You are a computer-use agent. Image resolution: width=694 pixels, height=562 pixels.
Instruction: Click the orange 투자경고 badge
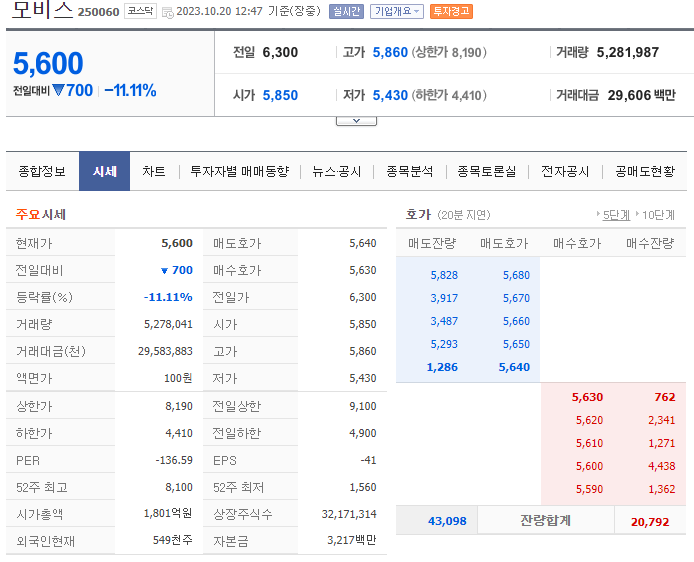pyautogui.click(x=451, y=11)
